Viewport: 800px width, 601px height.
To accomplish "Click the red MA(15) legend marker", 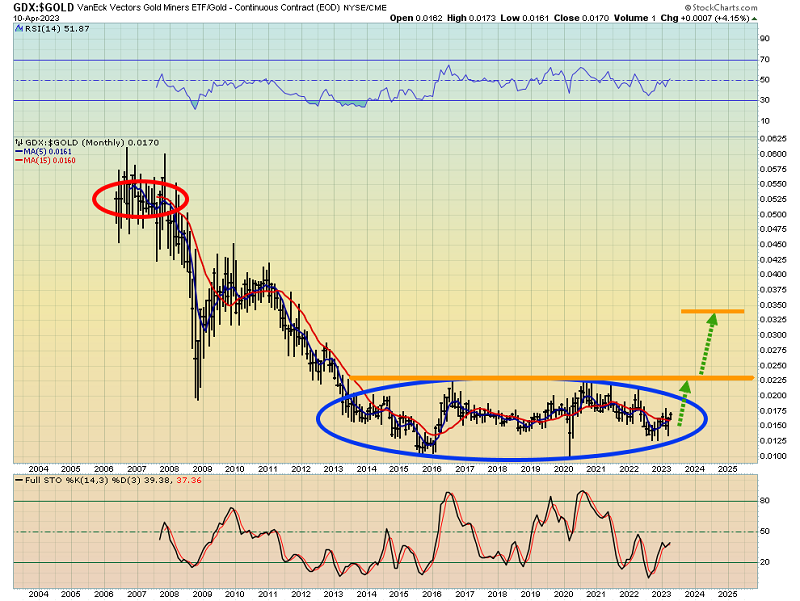I will click(17, 161).
